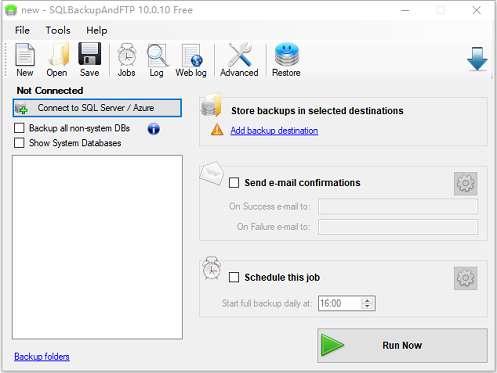Viewport: 497px width, 373px height.
Task: Increase backup time with up spinner arrow
Action: click(x=367, y=300)
